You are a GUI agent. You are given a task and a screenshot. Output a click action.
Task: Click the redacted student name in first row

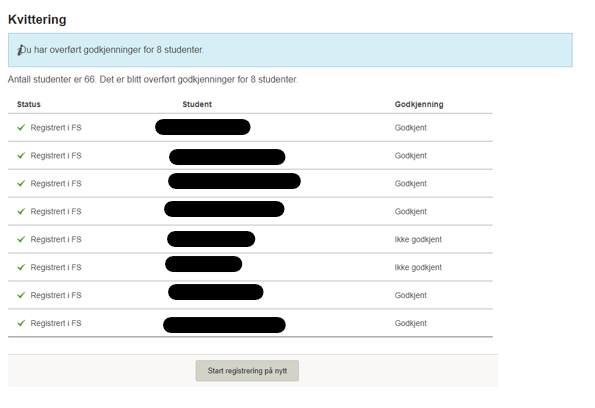203,127
